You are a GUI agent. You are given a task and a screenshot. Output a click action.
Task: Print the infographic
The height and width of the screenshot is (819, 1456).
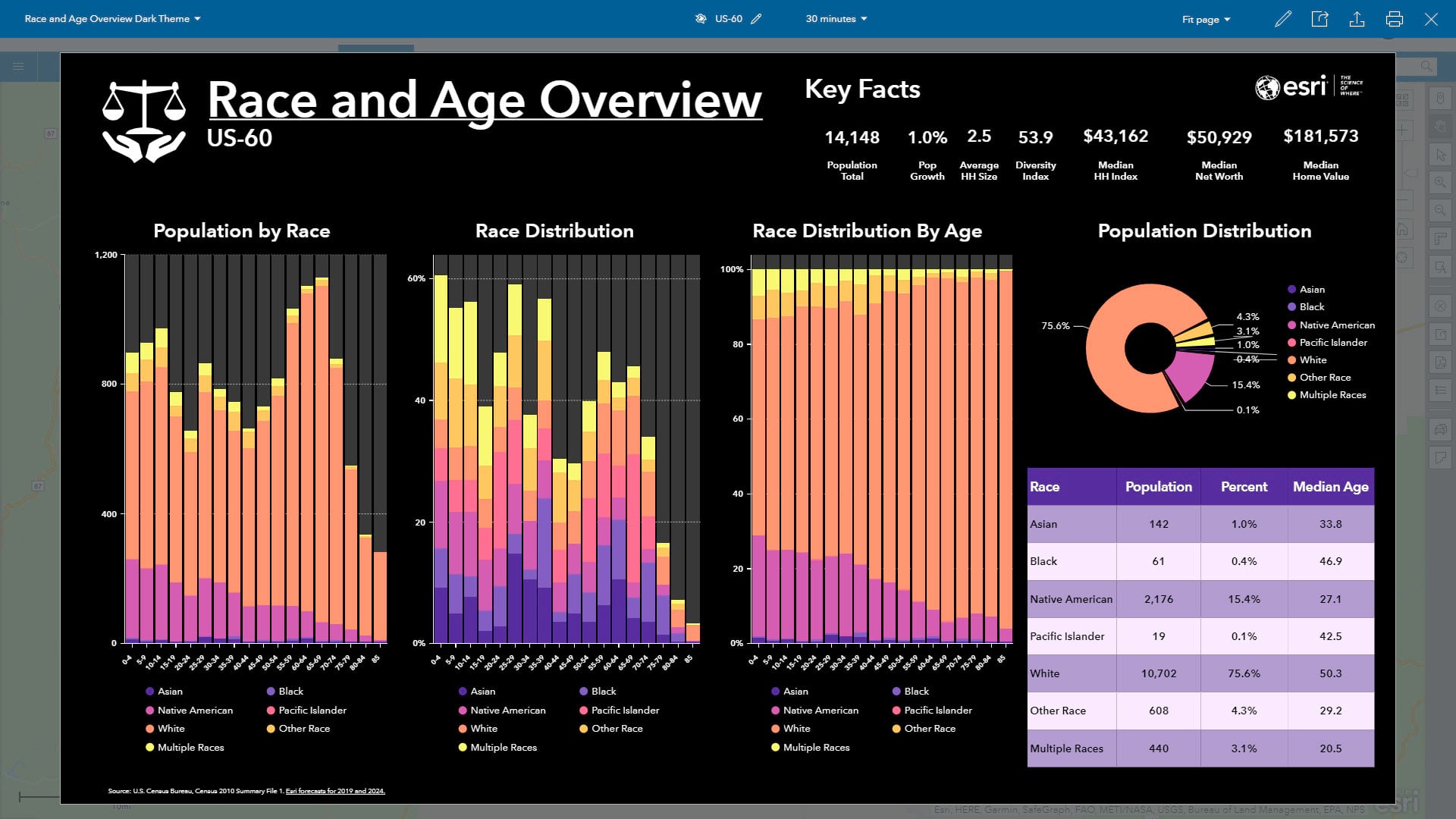1394,19
